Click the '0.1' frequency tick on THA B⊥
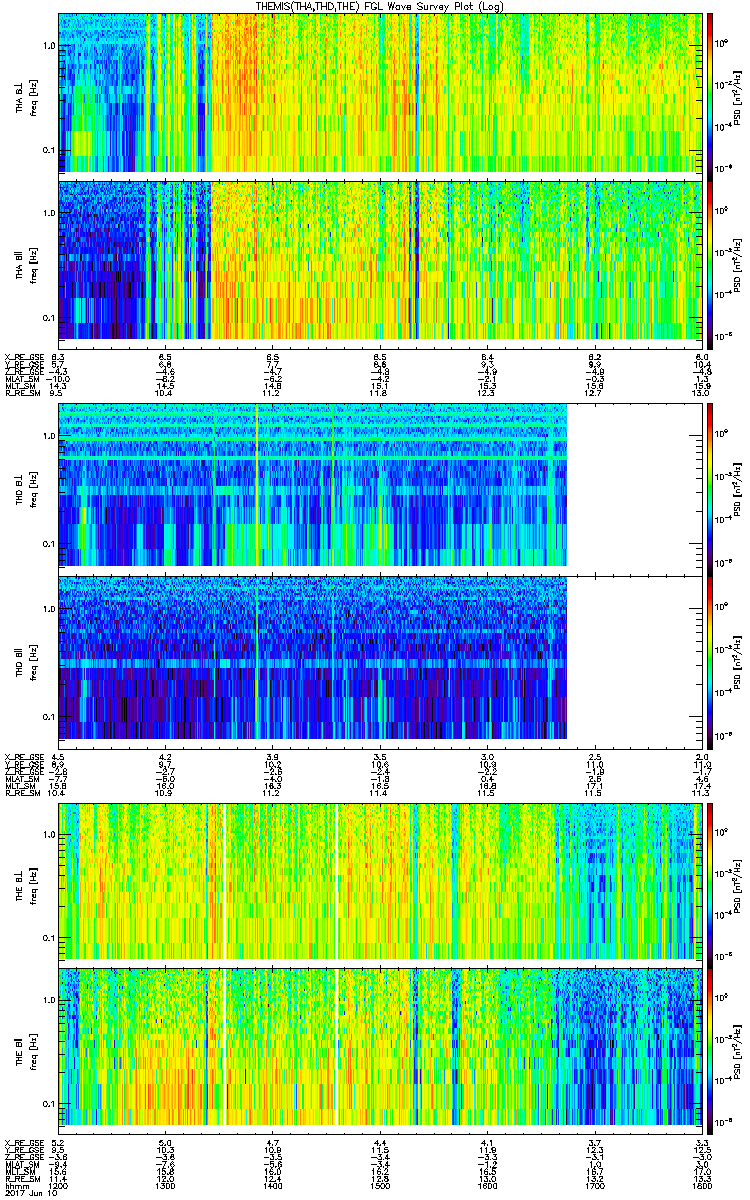Viewport: 750px width, 1200px height. (x=49, y=150)
